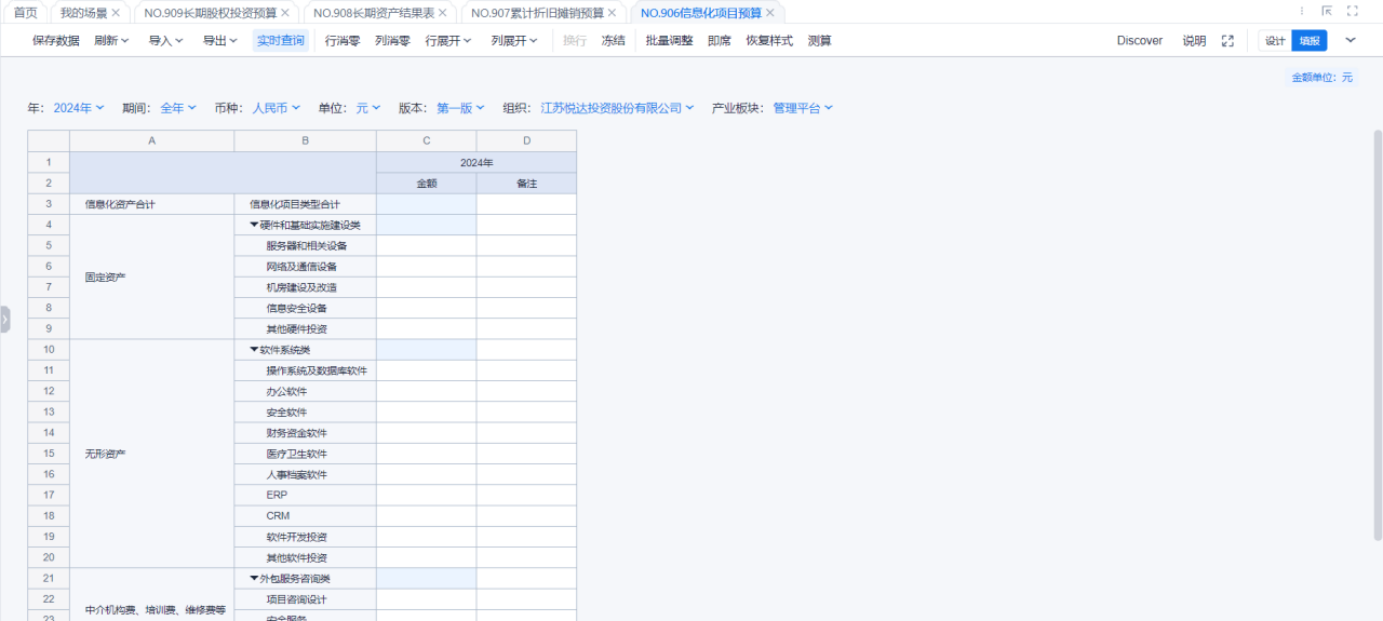Collapse the 软件系统类 tree group
Viewport: 1383px width, 621px height.
point(254,350)
